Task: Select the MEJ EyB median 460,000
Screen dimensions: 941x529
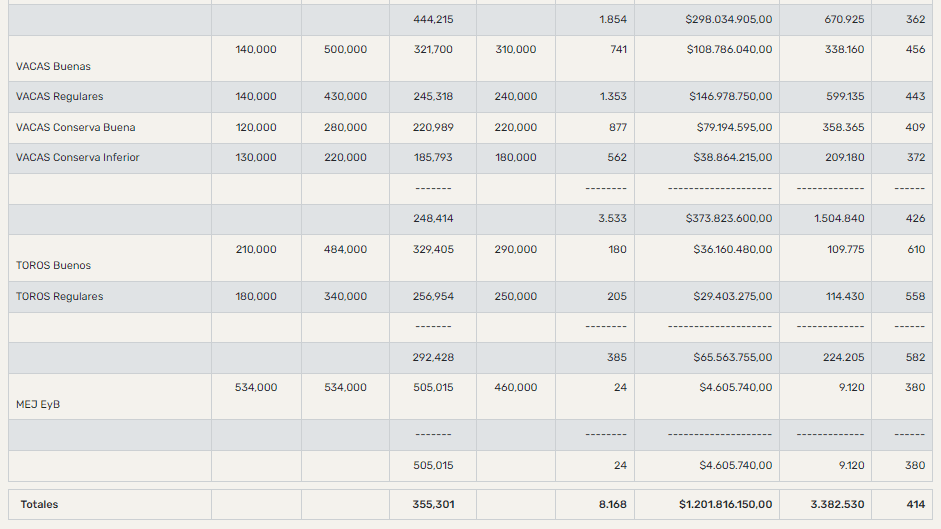Action: (x=515, y=388)
